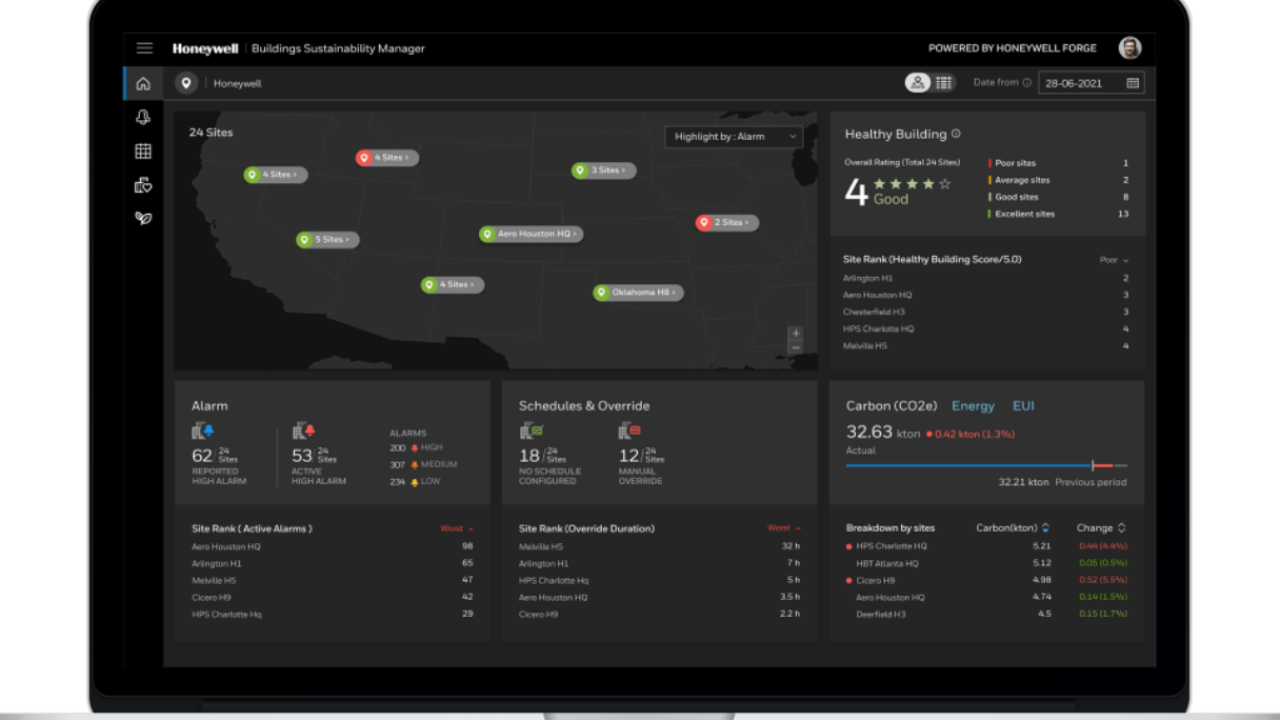This screenshot has height=720, width=1280.
Task: Open Deerfield H3 breakdown row
Action: [x=986, y=614]
